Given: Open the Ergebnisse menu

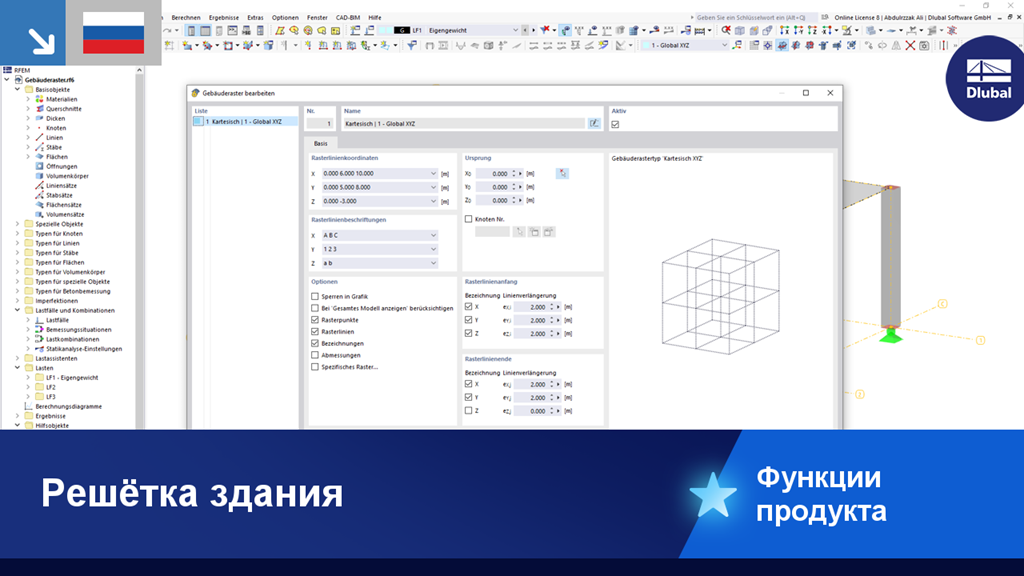Looking at the screenshot, I should point(223,18).
